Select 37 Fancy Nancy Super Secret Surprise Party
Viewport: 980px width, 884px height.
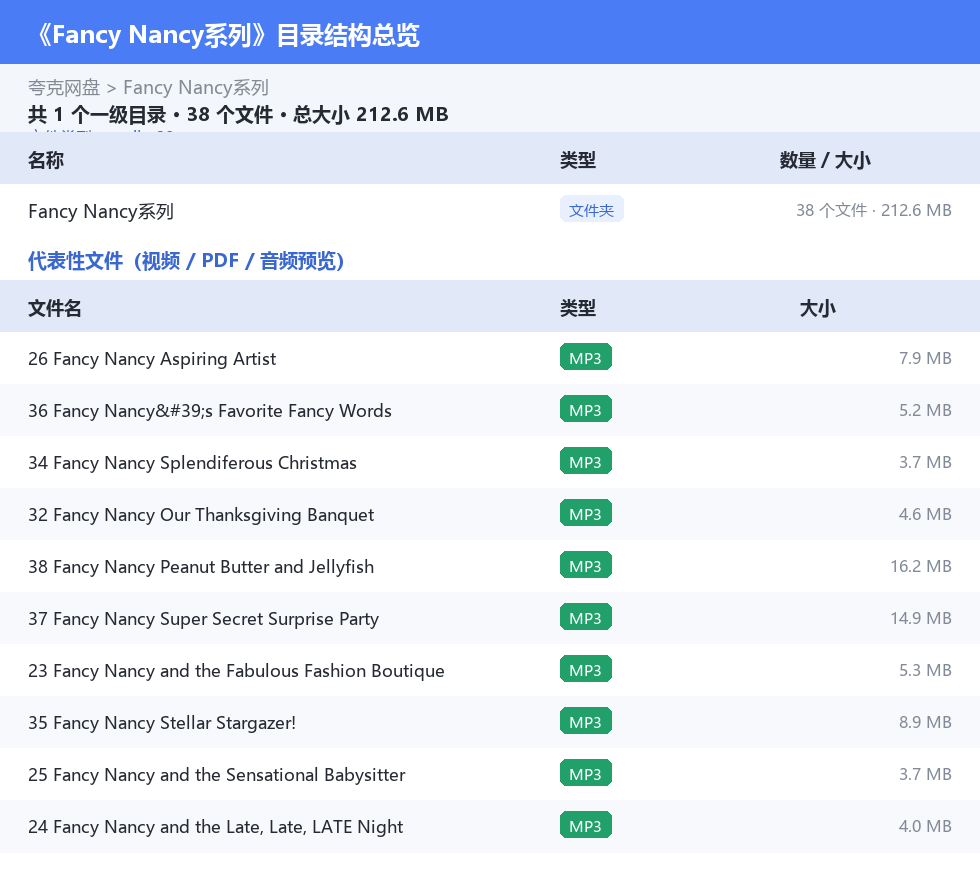click(204, 618)
